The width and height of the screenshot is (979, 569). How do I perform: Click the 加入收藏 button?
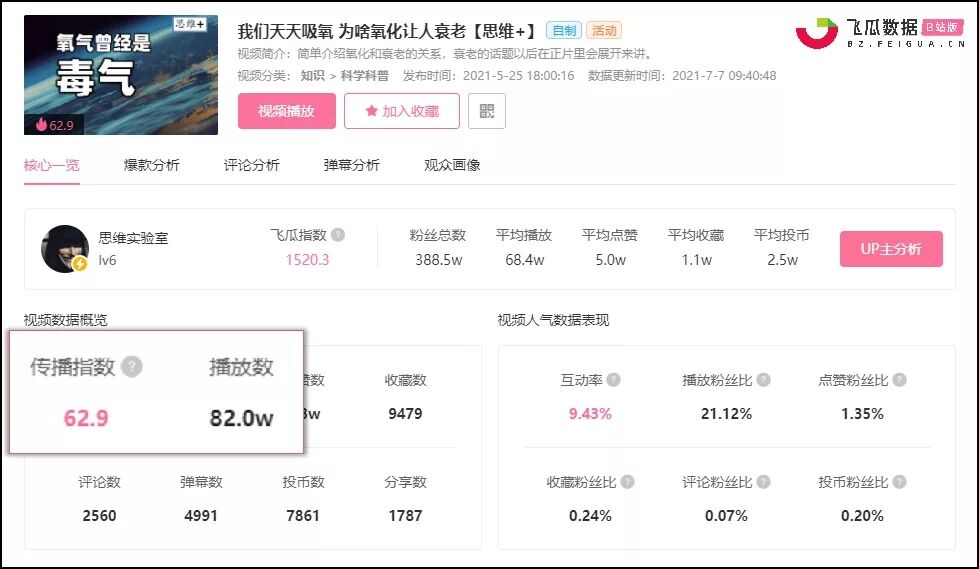(x=402, y=111)
